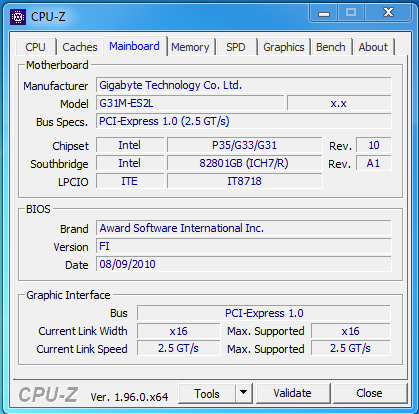The image size is (419, 414).
Task: Open the Tools dropdown arrow
Action: coord(244,393)
